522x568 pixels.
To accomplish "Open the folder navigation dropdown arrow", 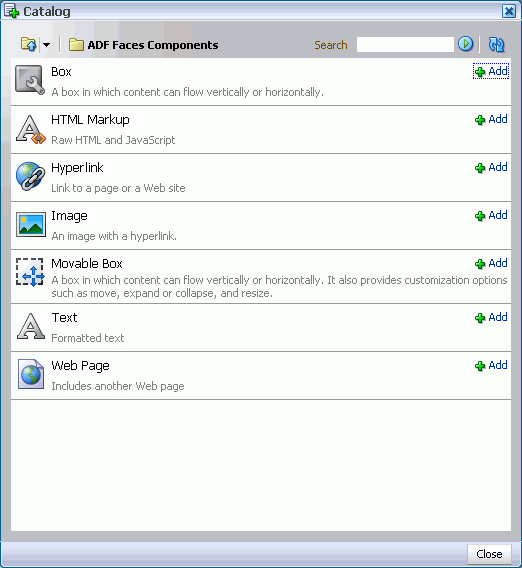I will click(x=46, y=45).
